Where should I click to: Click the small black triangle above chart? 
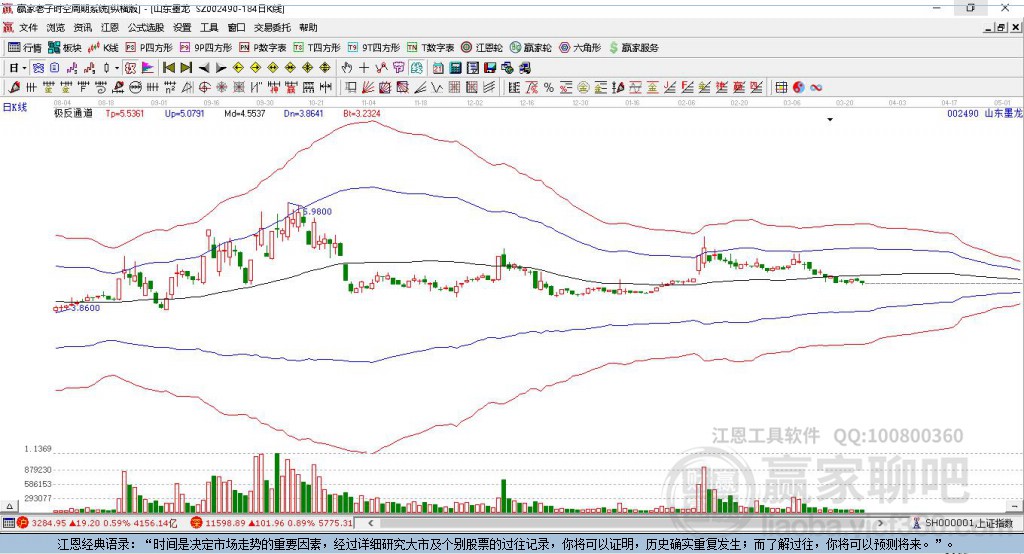pyautogui.click(x=830, y=120)
